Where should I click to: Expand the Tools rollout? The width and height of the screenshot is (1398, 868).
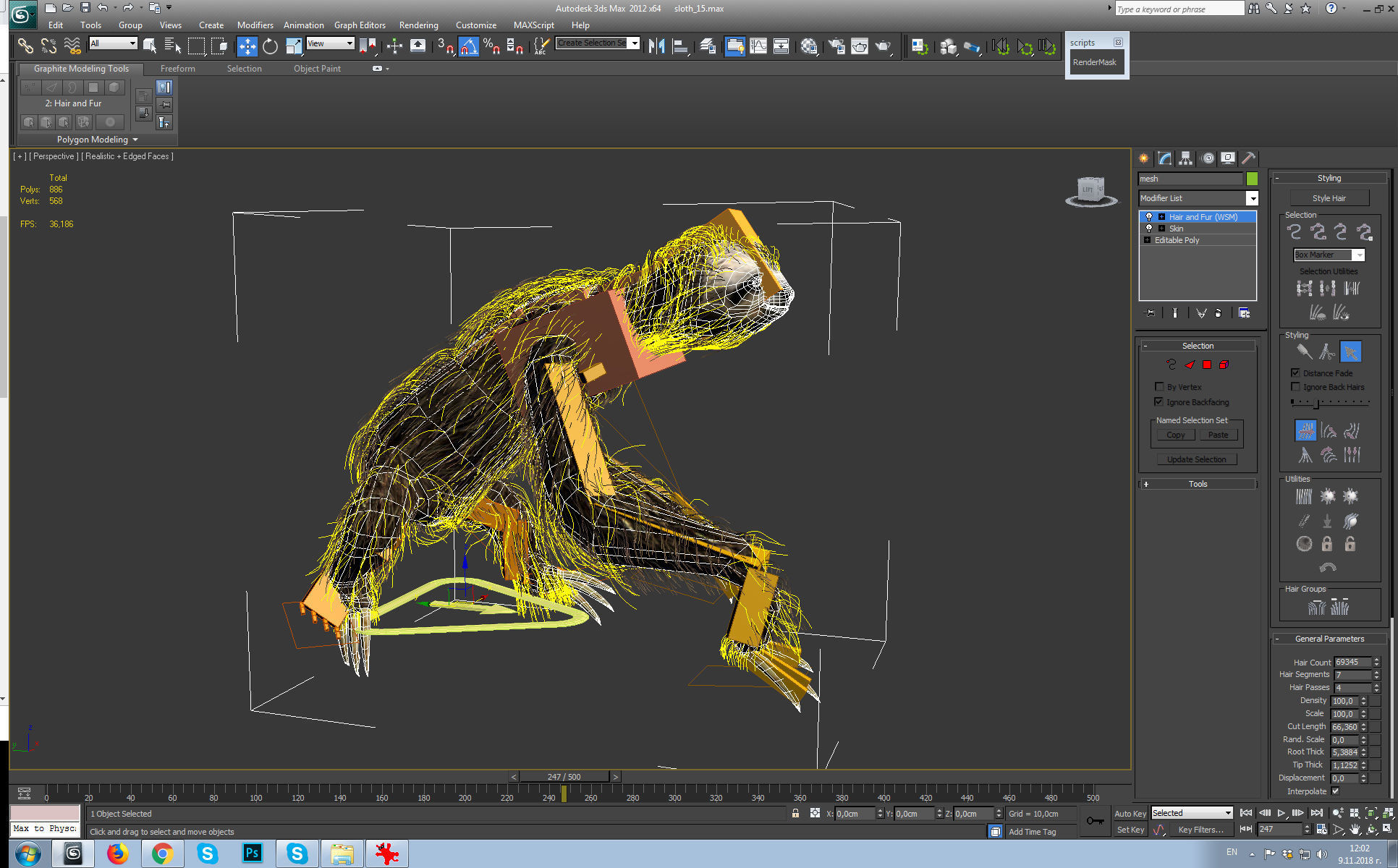[1198, 484]
